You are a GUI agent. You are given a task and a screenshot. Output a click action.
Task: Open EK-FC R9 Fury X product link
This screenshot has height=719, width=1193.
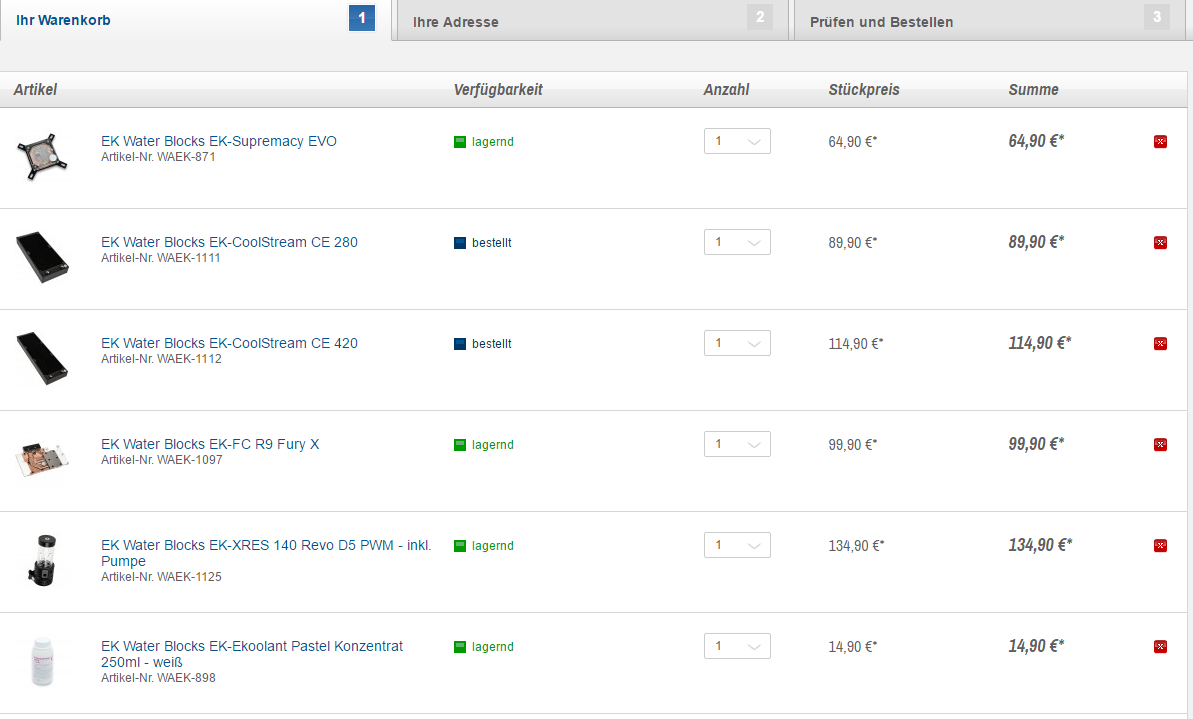click(210, 444)
